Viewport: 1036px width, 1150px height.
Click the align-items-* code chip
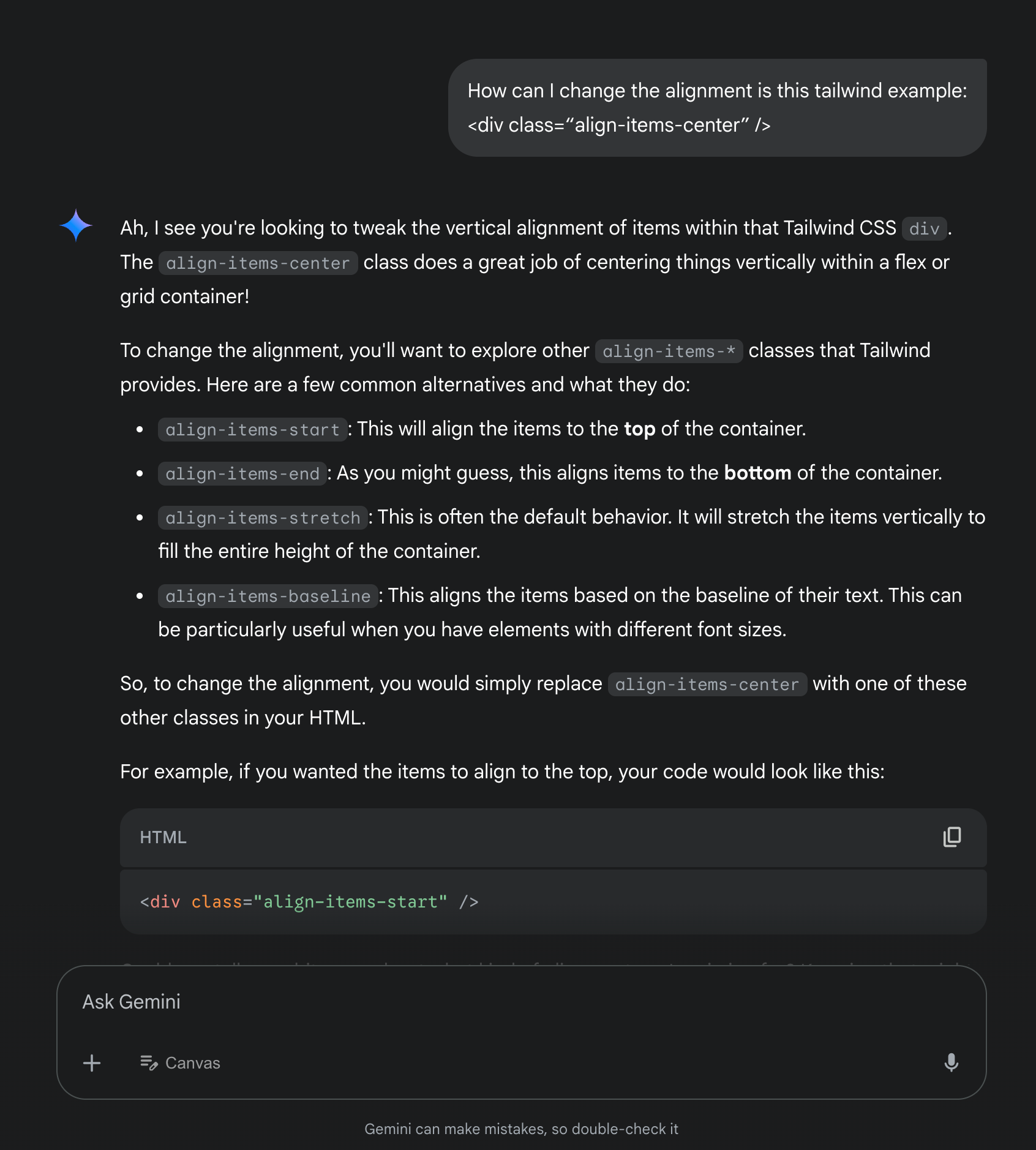tap(669, 351)
